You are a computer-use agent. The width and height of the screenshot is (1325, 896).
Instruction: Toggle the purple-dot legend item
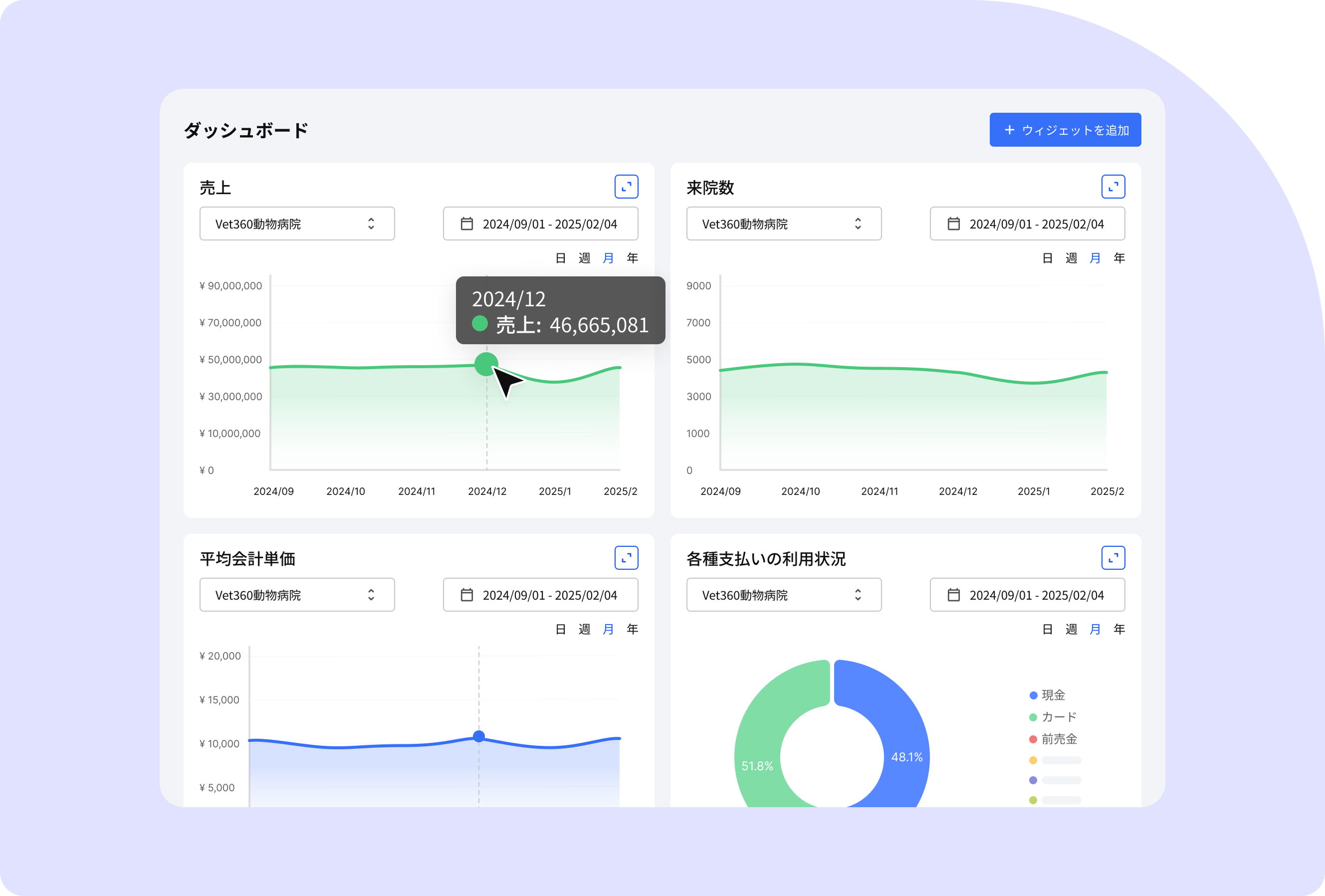[x=1055, y=780]
